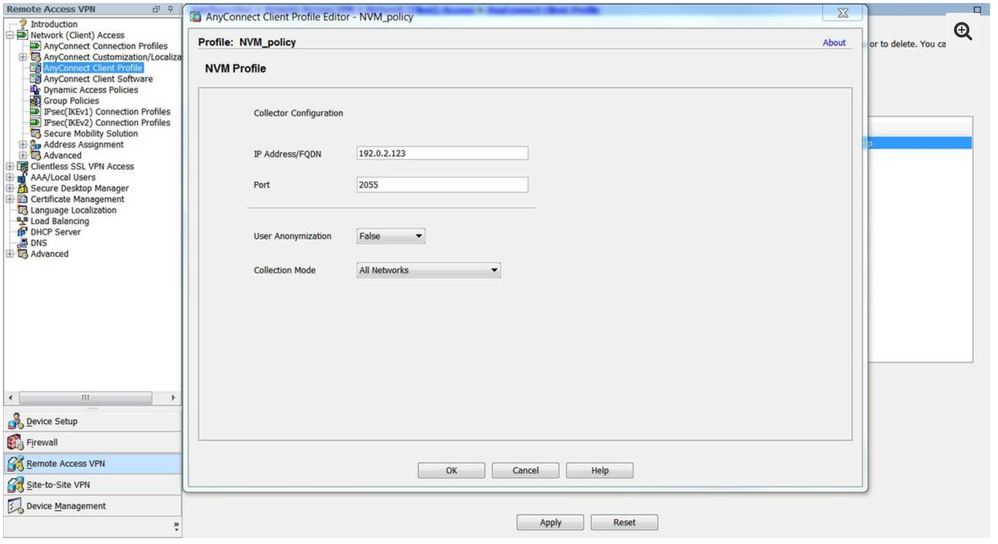Expand the bottom Advanced tree node

point(10,254)
